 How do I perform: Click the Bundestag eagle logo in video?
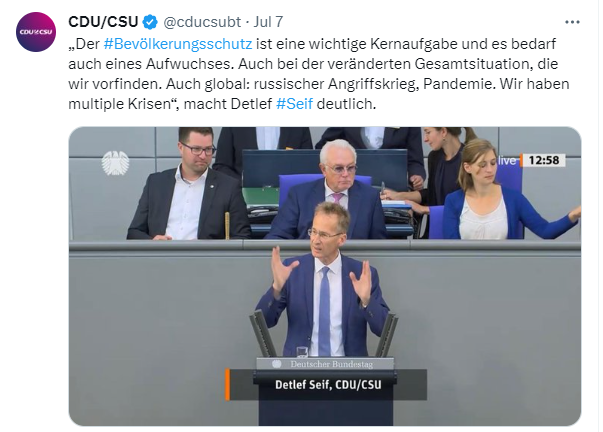[x=115, y=163]
